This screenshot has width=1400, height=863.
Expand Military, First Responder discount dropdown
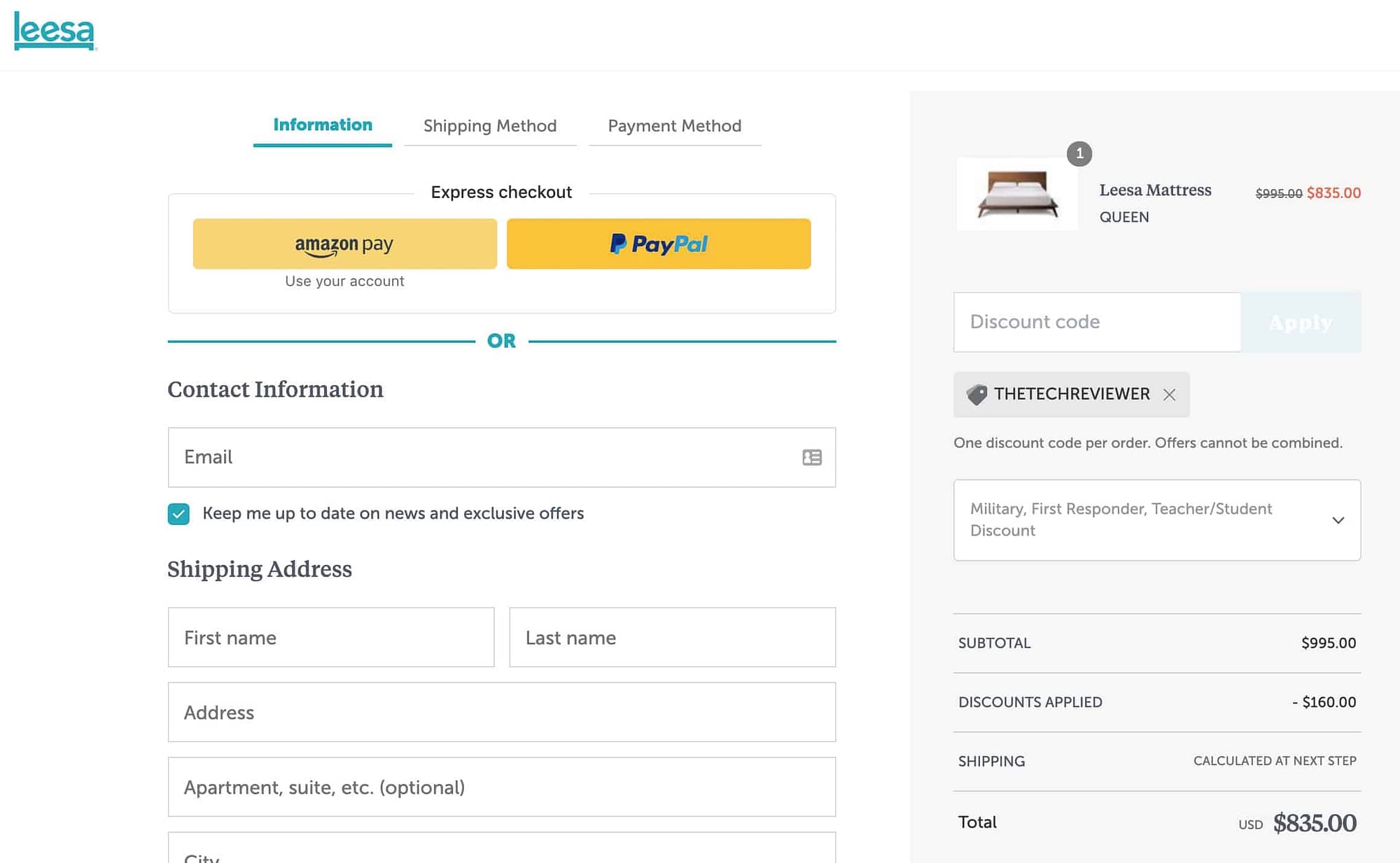tap(1157, 520)
